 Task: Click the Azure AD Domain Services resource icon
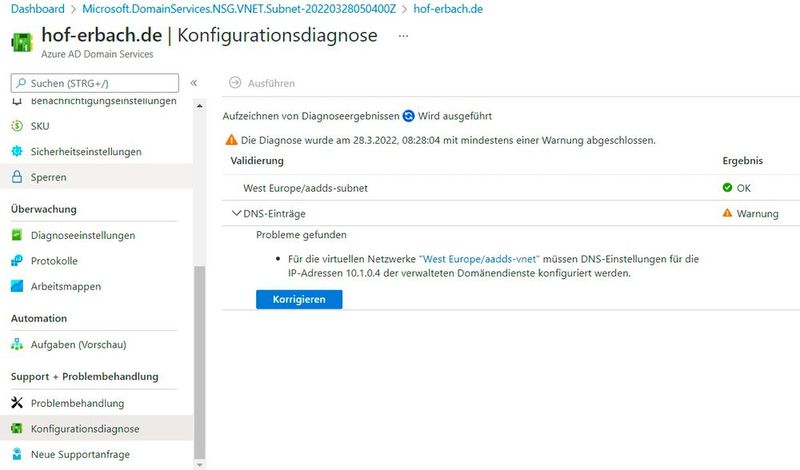[x=21, y=42]
